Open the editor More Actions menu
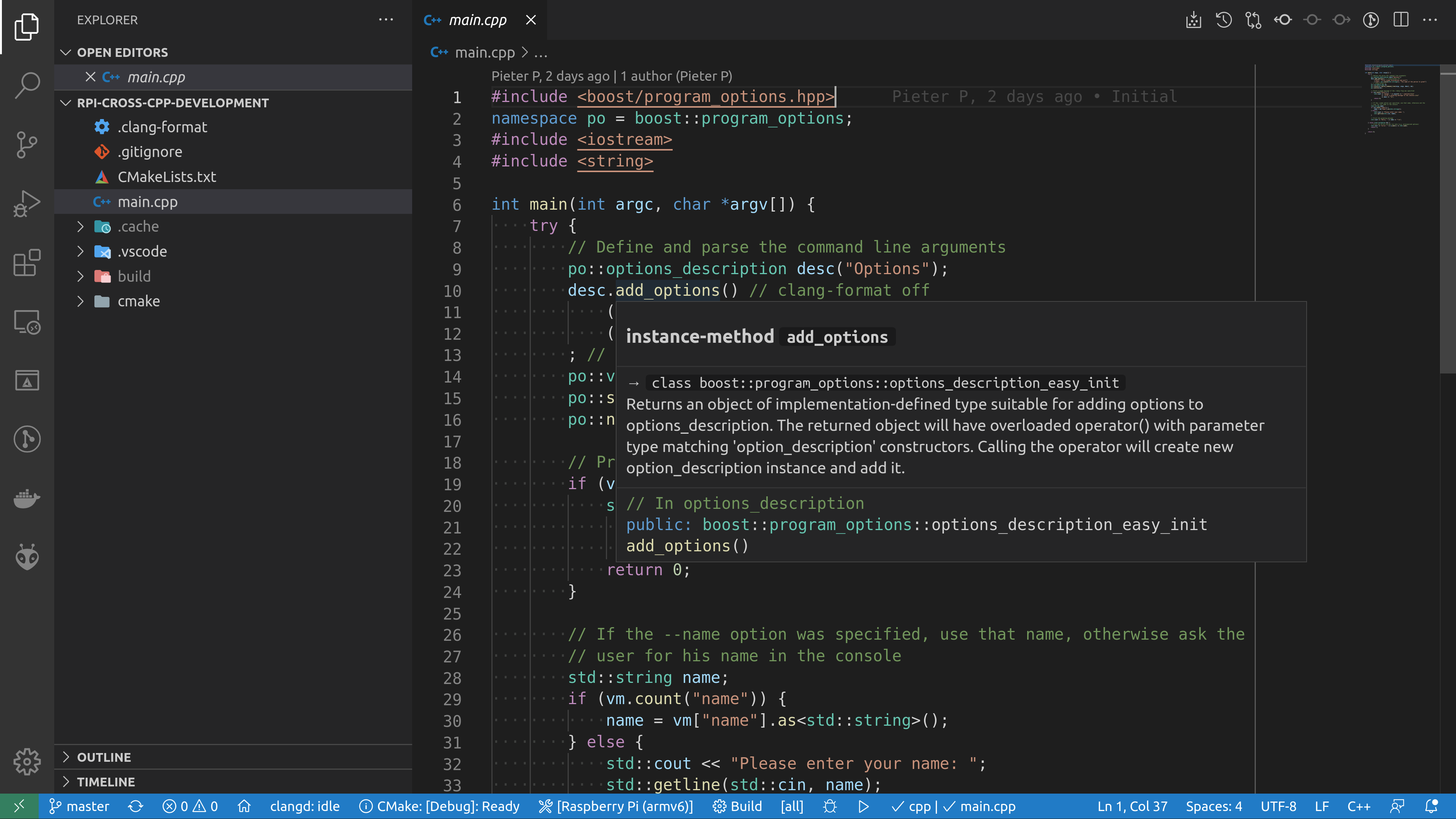The height and width of the screenshot is (819, 1456). pyautogui.click(x=1430, y=20)
